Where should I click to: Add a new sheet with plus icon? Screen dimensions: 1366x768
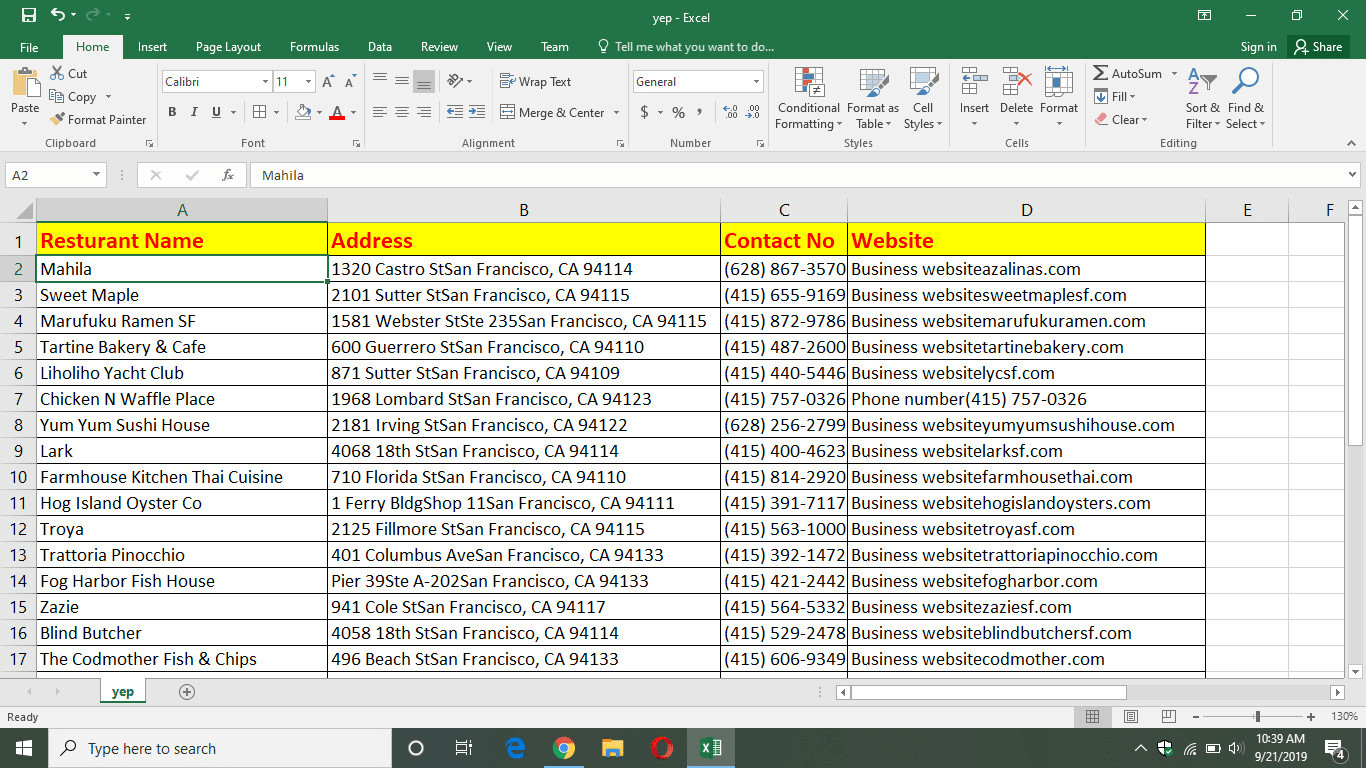pos(186,692)
